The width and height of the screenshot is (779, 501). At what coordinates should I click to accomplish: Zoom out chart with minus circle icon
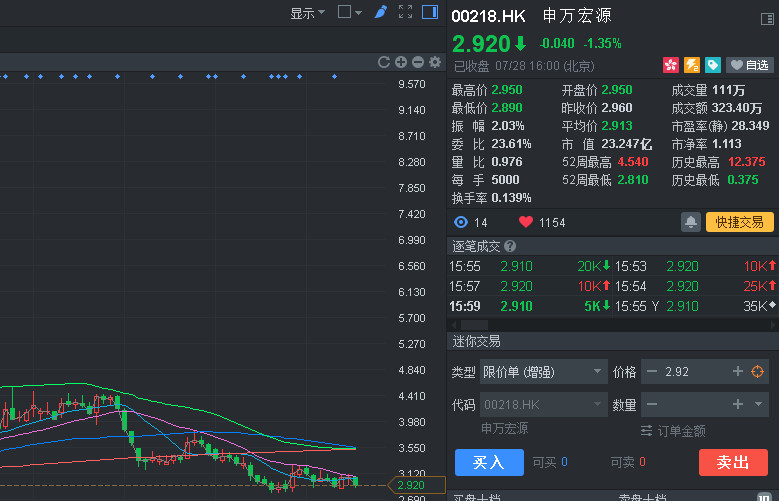(x=417, y=62)
